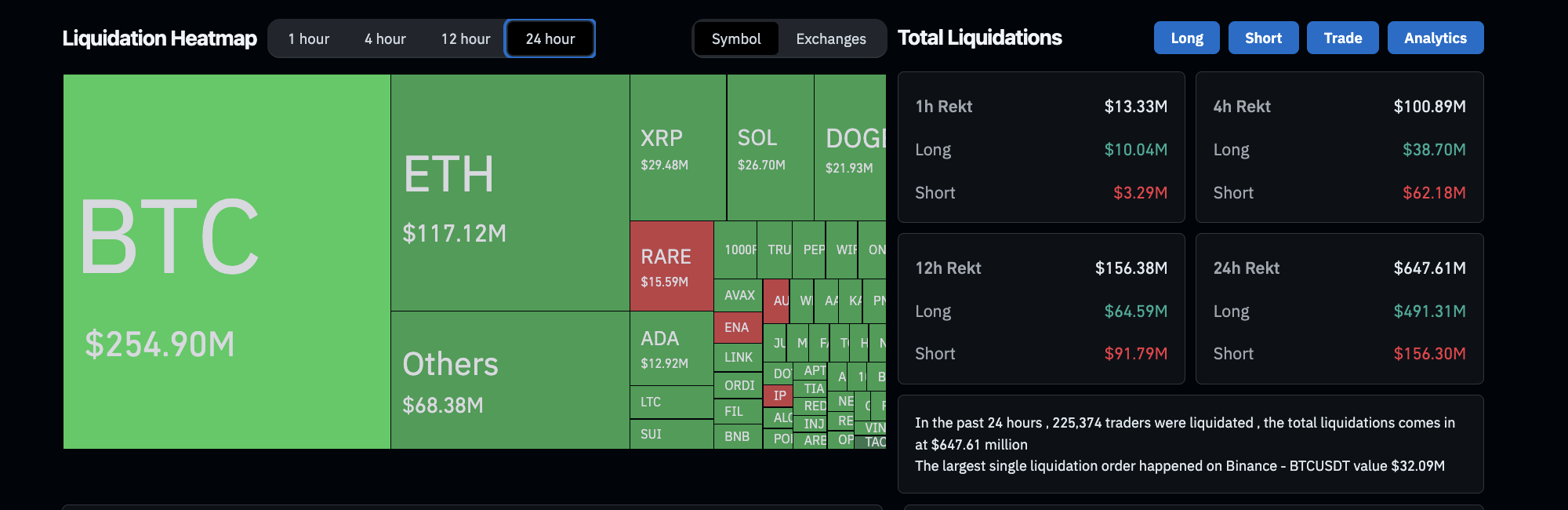Click the Total Liquidations heading
The width and height of the screenshot is (1568, 510).
[x=979, y=38]
